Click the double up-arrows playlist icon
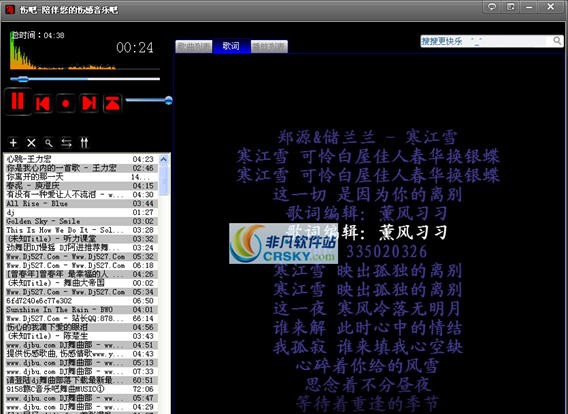 [x=84, y=143]
